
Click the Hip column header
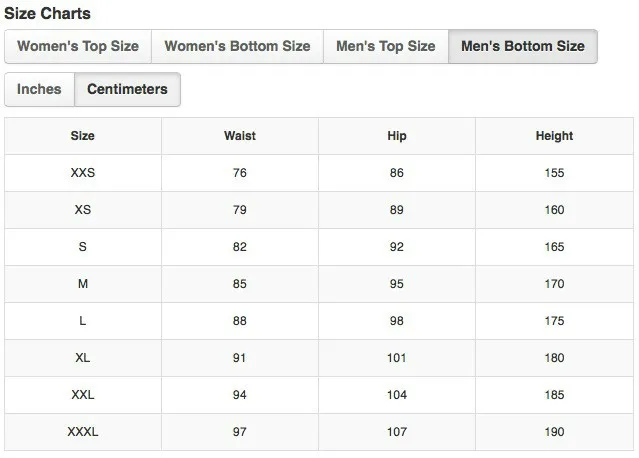point(397,136)
